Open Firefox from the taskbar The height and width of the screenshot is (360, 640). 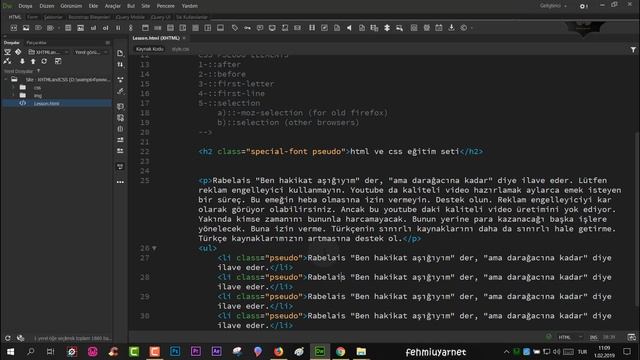pos(278,351)
